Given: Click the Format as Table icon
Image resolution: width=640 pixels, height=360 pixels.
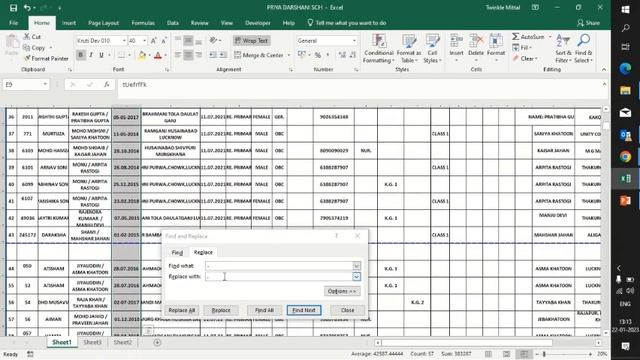Looking at the screenshot, I should [x=409, y=41].
